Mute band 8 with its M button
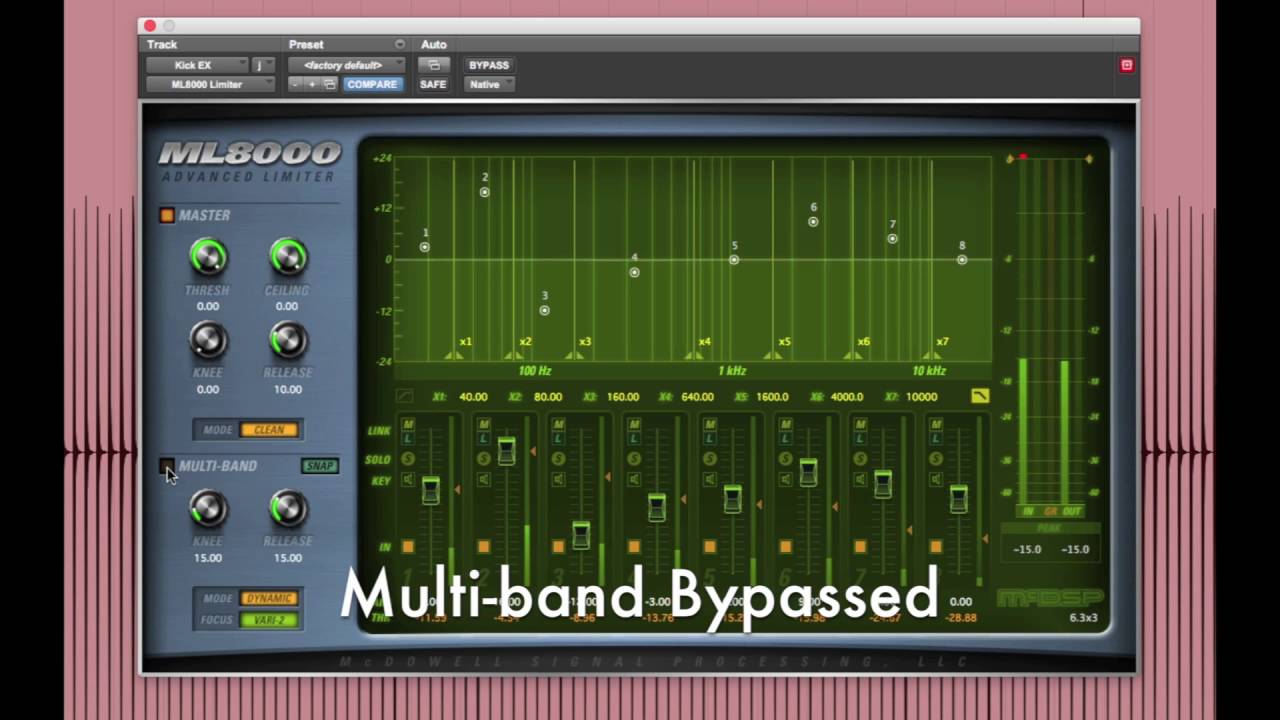 point(936,425)
